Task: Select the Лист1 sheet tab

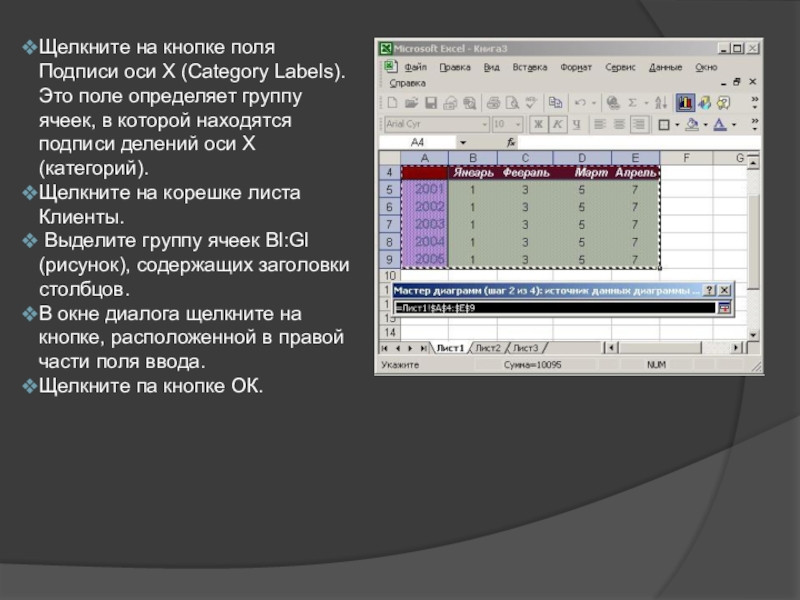Action: pyautogui.click(x=450, y=348)
